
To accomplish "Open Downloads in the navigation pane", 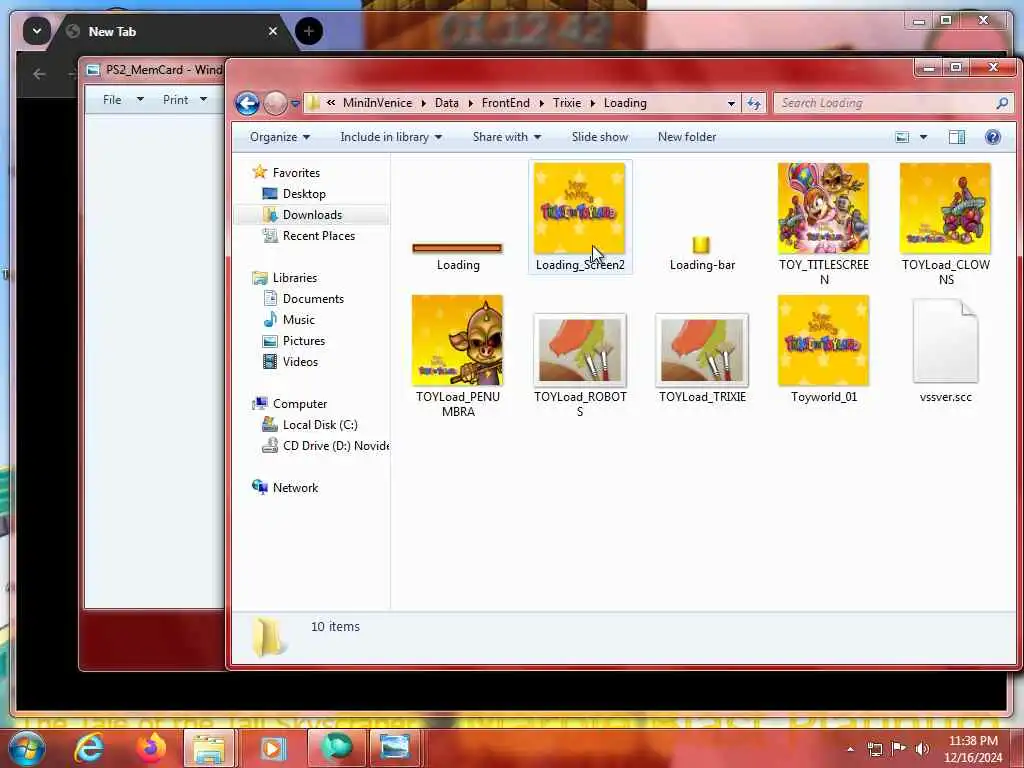I will point(312,215).
